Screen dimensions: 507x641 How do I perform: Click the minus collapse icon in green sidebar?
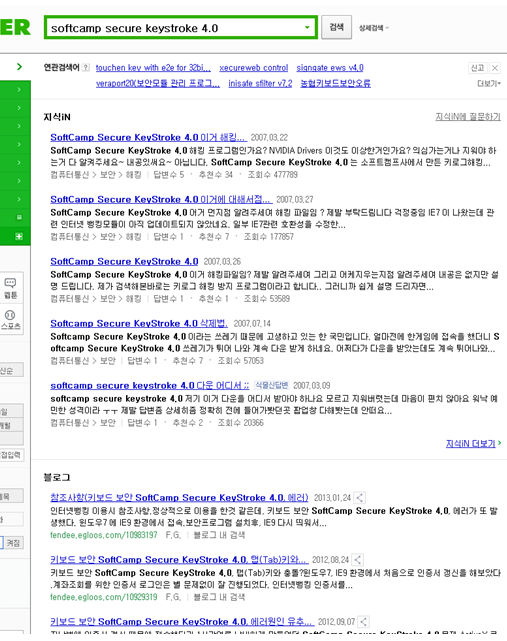(x=19, y=217)
